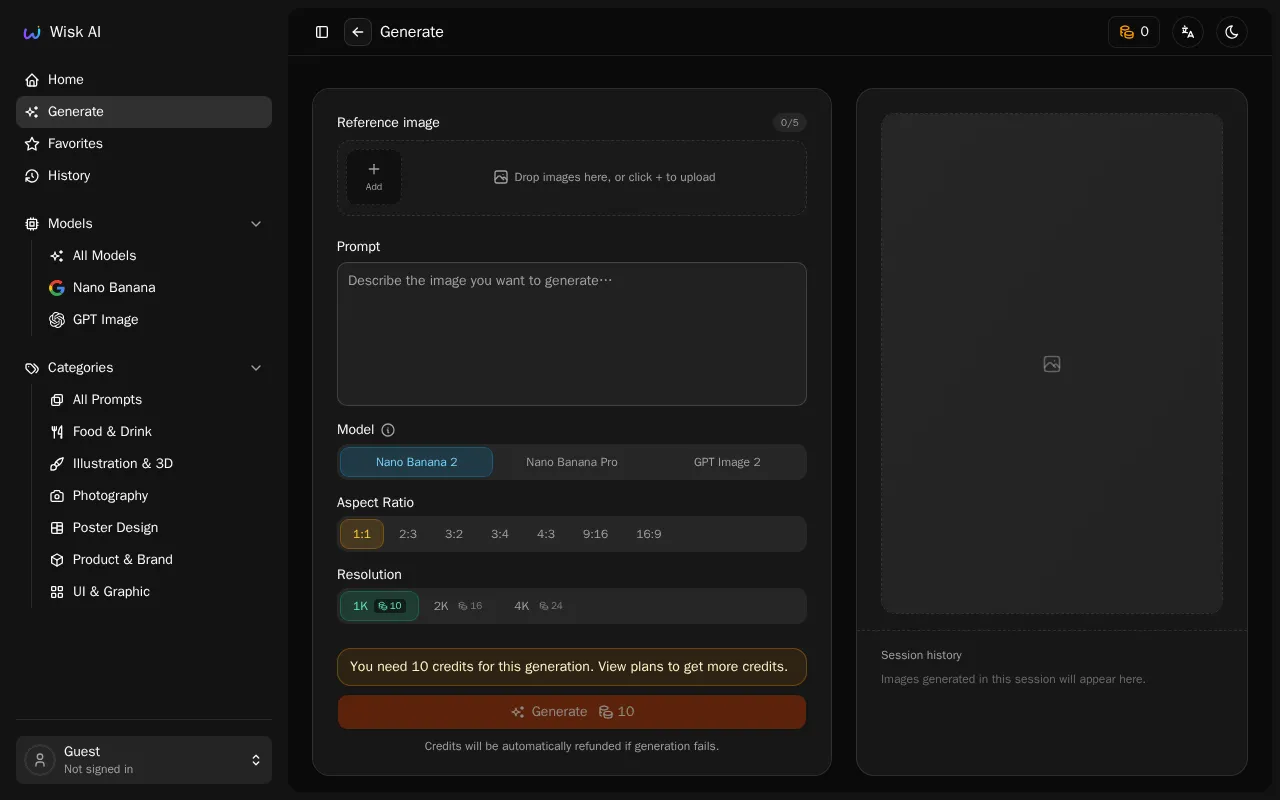Image resolution: width=1280 pixels, height=800 pixels.
Task: Click the Guest avatar icon
Action: click(x=40, y=760)
